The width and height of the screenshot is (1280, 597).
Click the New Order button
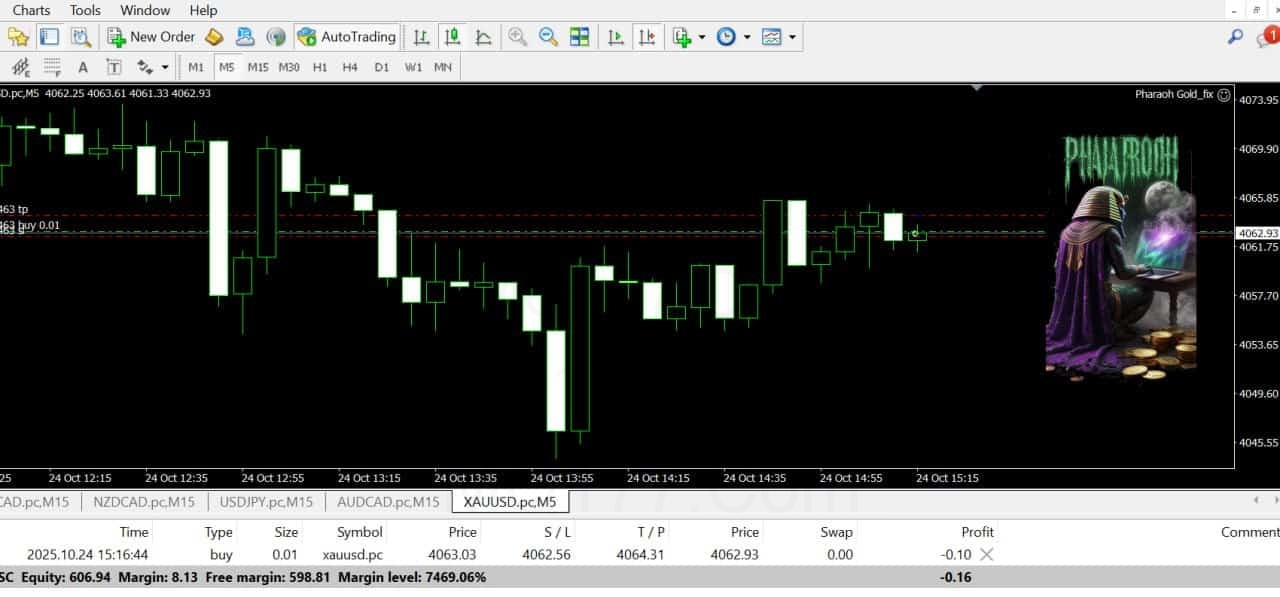pyautogui.click(x=152, y=37)
